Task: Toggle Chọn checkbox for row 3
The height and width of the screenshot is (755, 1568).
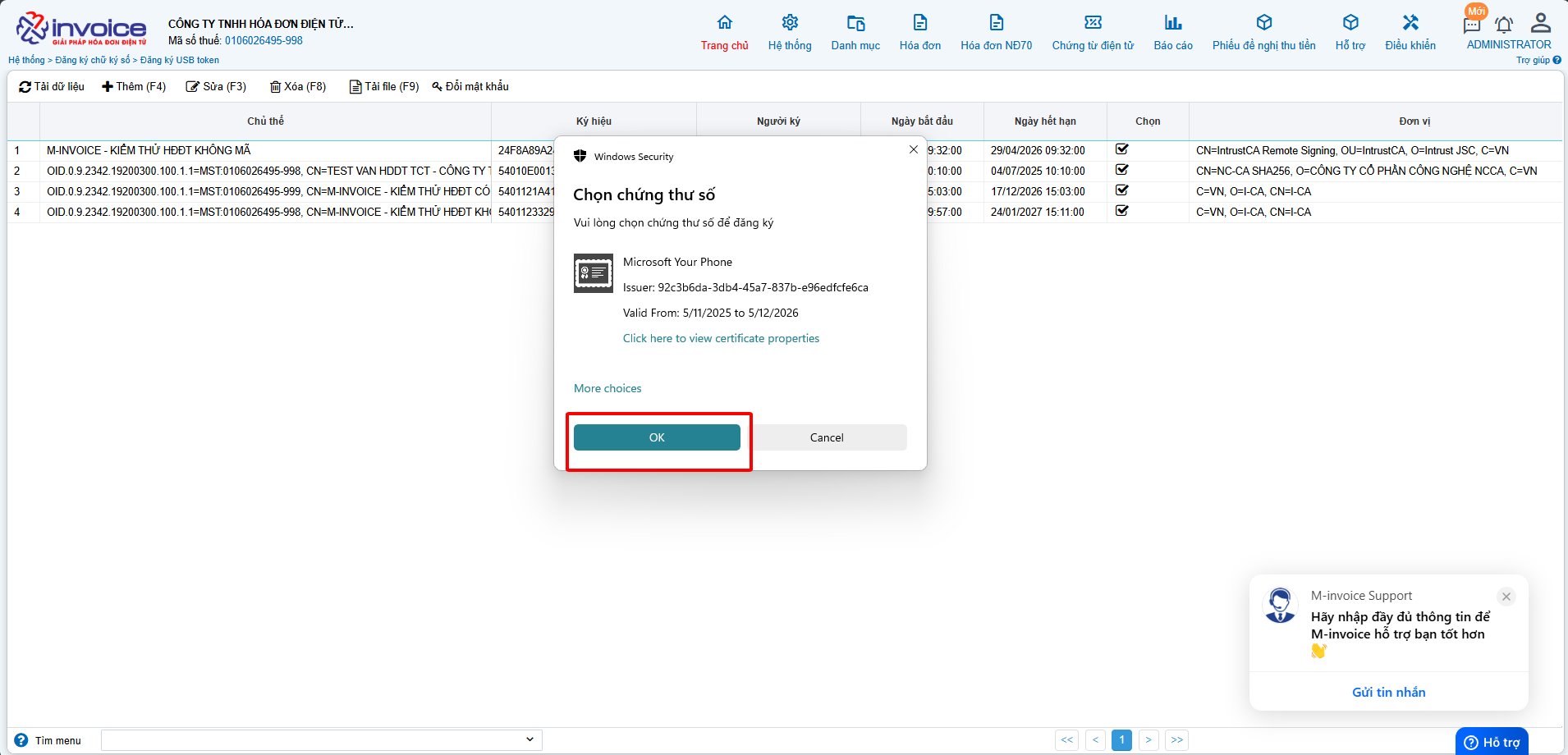Action: coord(1122,190)
